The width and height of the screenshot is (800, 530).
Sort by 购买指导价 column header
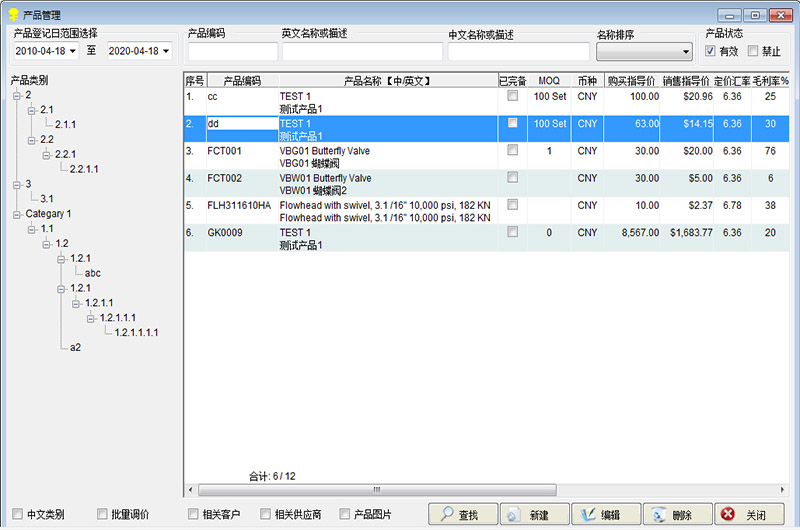631,80
